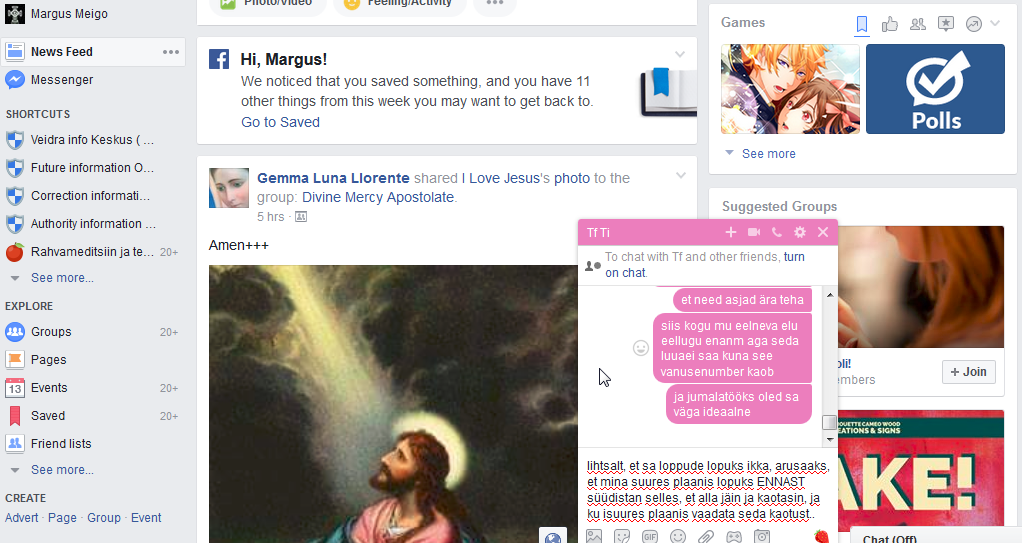The image size is (1022, 543).
Task: Open Gemma Luna Llorente's profile
Action: pyautogui.click(x=333, y=178)
